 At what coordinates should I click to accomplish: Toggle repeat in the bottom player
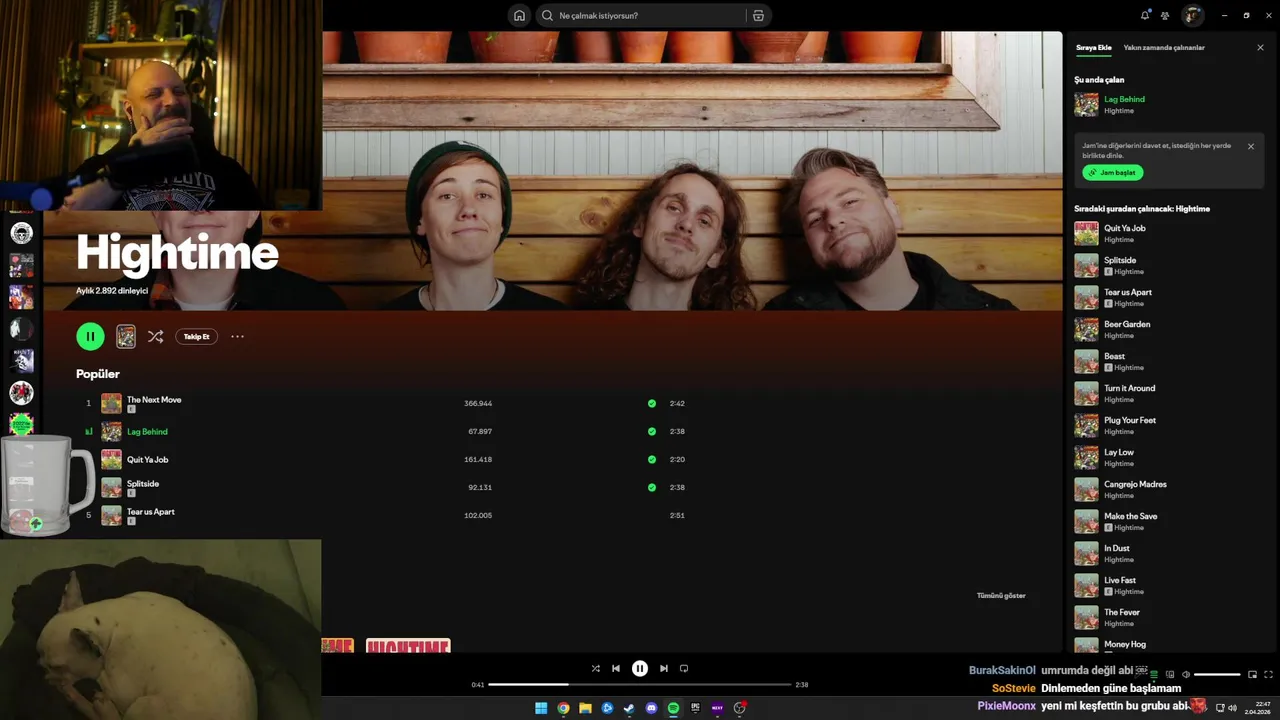pos(684,668)
